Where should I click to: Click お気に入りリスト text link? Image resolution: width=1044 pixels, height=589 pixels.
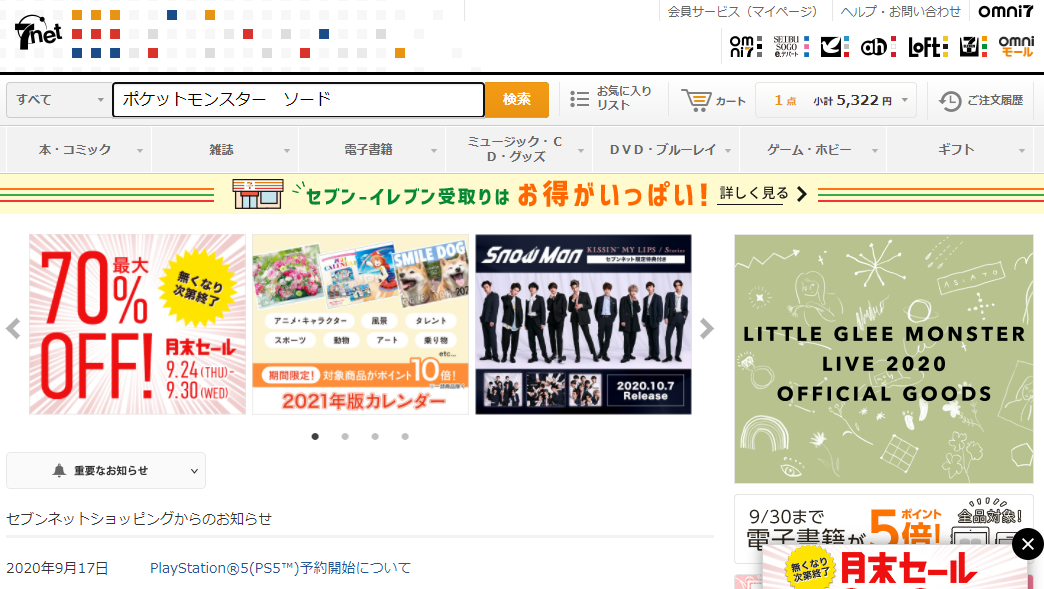pyautogui.click(x=624, y=98)
